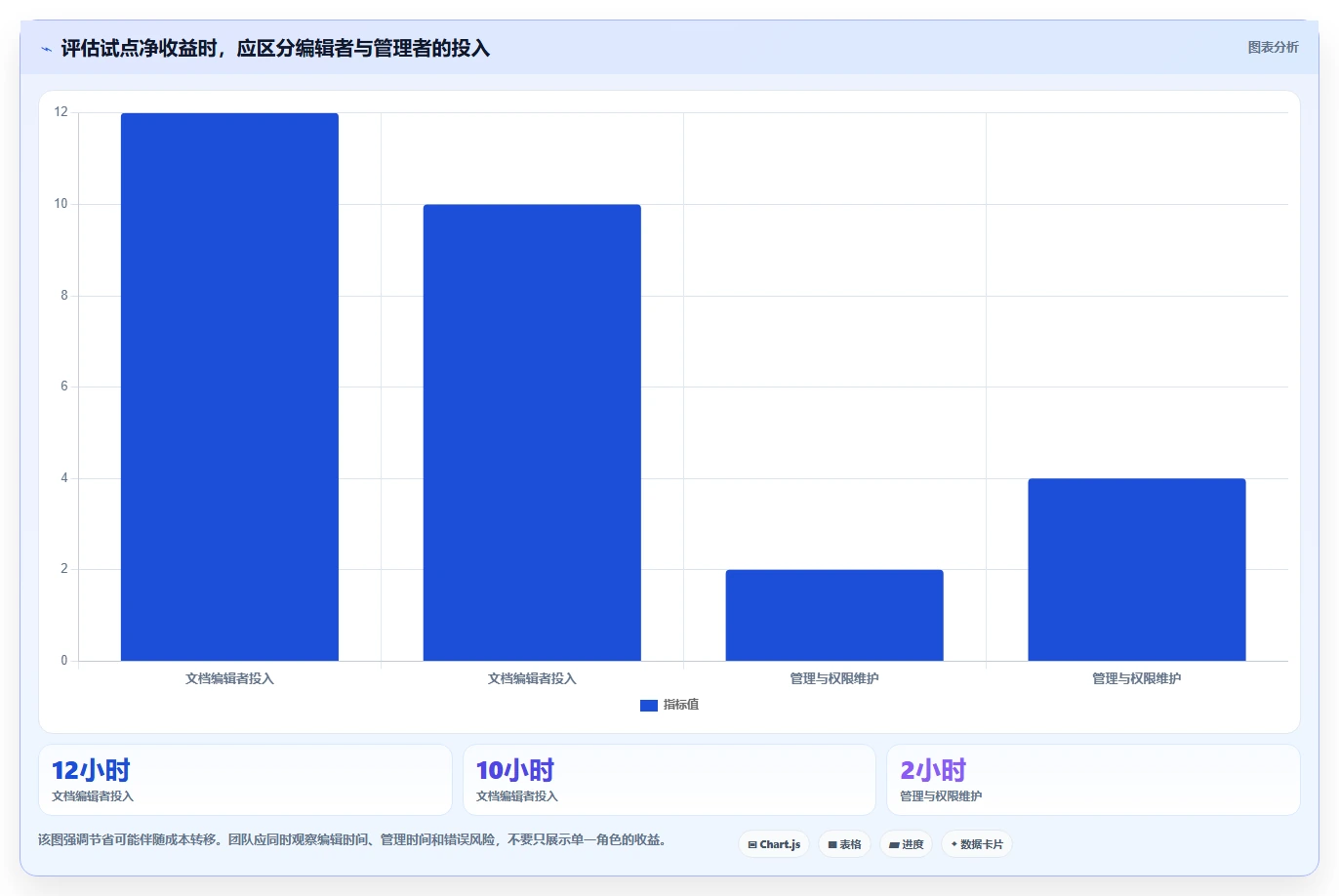Screen dimensions: 1339x896
Task: Select the 数据卡片 tag chip
Action: coord(977,844)
